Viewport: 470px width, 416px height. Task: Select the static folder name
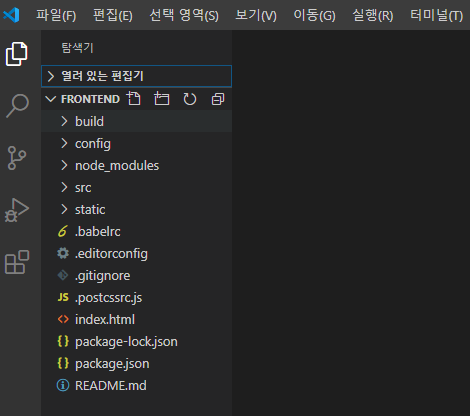pyautogui.click(x=90, y=210)
